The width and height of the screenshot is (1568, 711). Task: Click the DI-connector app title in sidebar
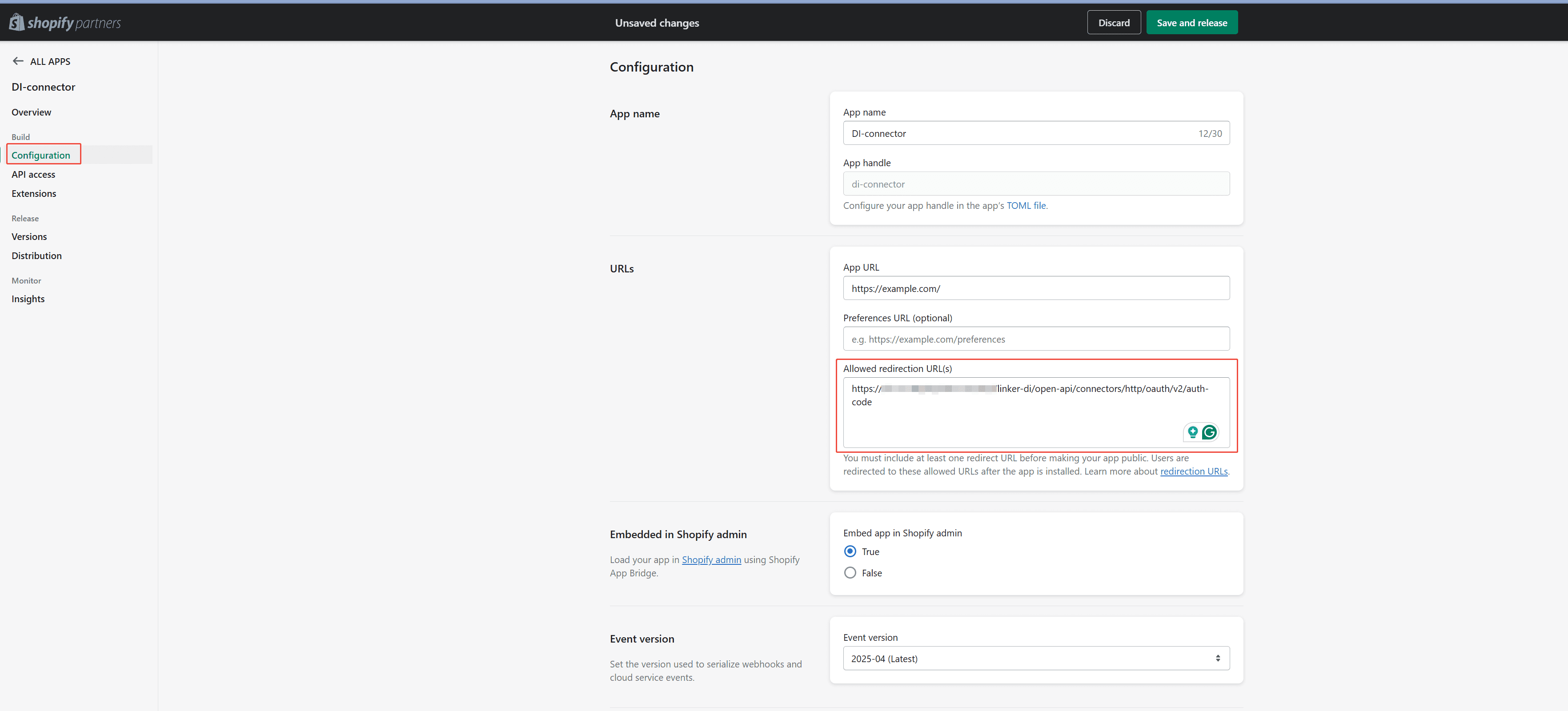pyautogui.click(x=43, y=87)
